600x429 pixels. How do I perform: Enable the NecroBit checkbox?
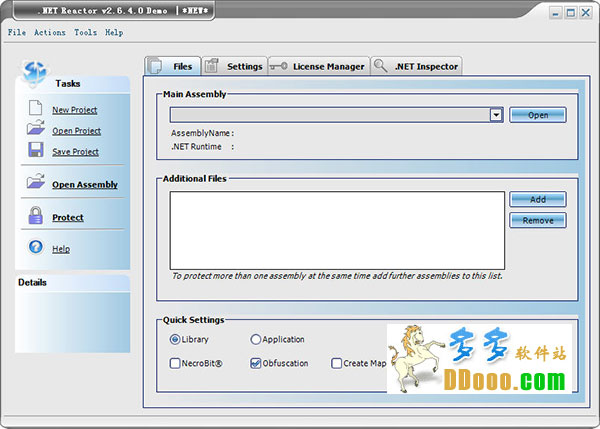click(x=175, y=363)
